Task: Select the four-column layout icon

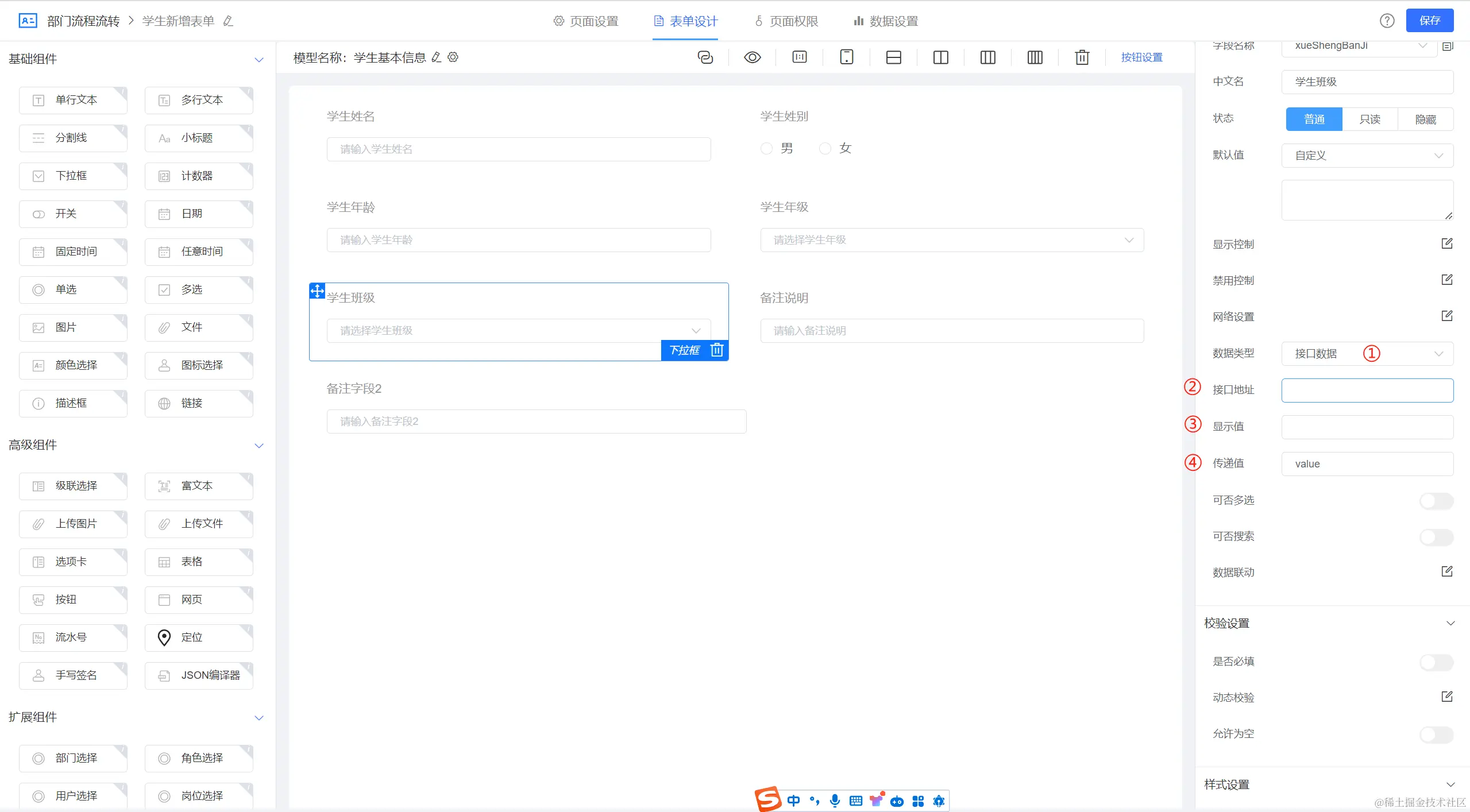Action: [1035, 57]
